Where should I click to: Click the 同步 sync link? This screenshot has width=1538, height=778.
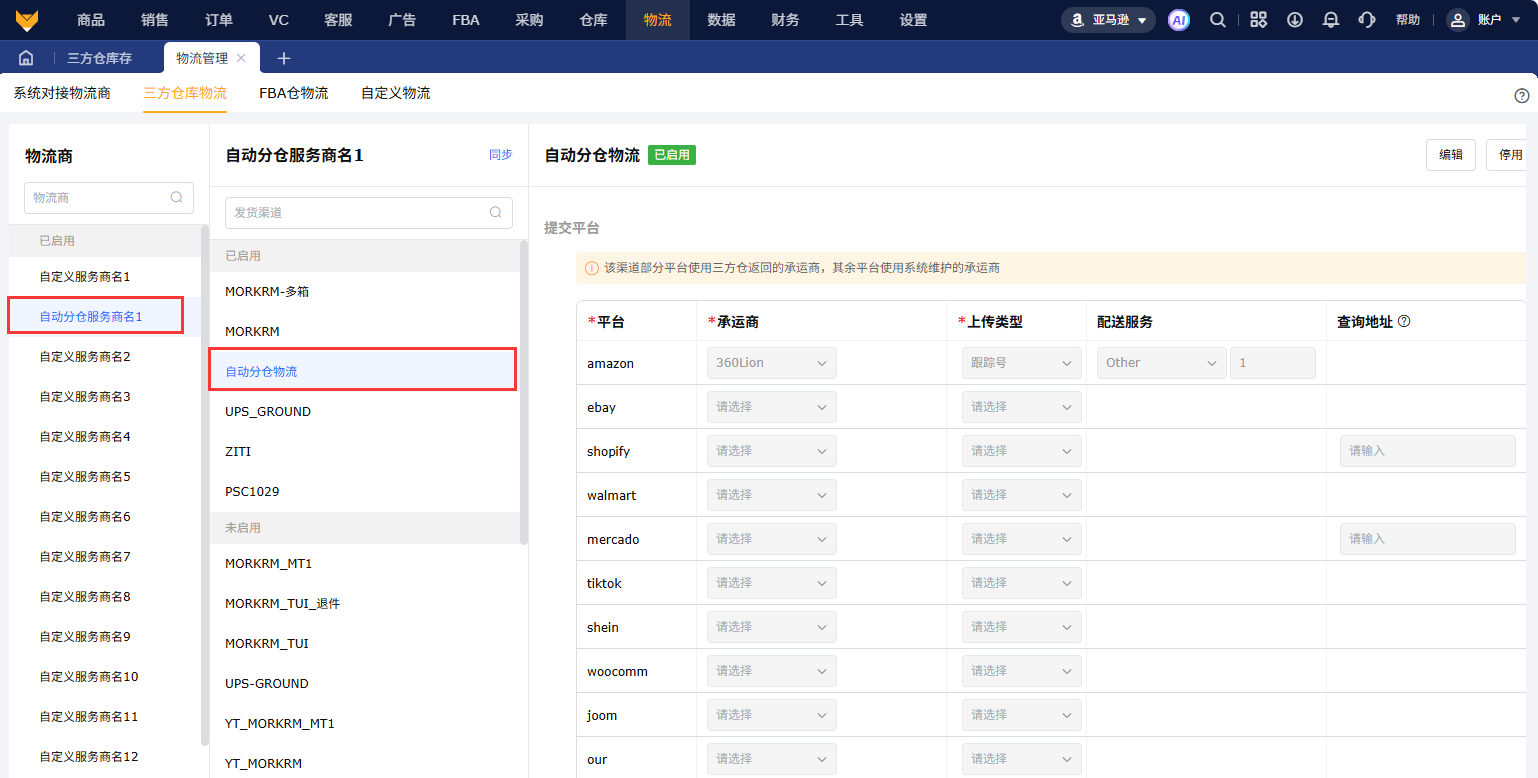pos(500,155)
